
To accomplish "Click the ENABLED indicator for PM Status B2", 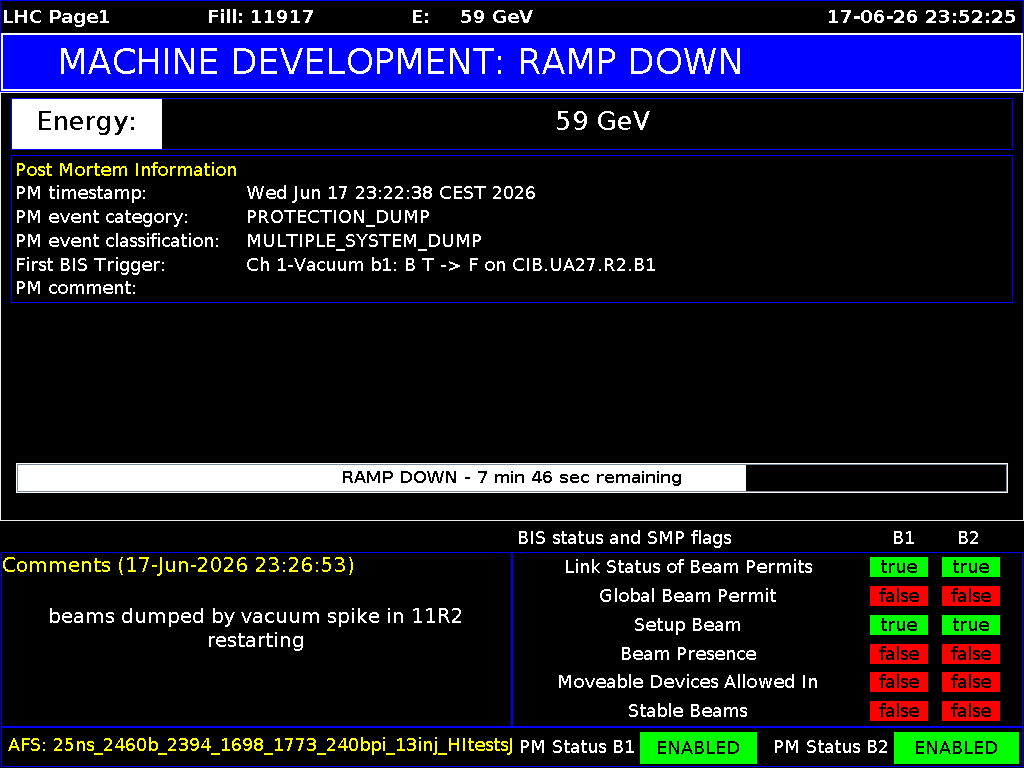I will pyautogui.click(x=957, y=748).
